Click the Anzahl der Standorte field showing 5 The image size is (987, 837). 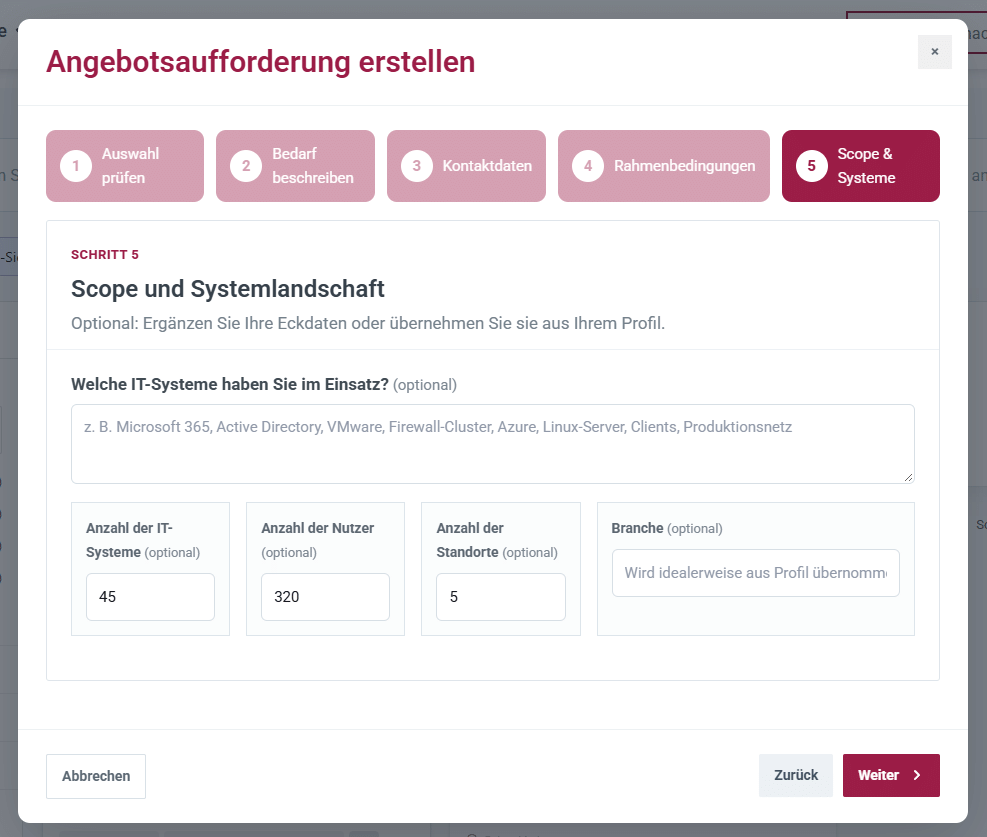click(x=500, y=597)
